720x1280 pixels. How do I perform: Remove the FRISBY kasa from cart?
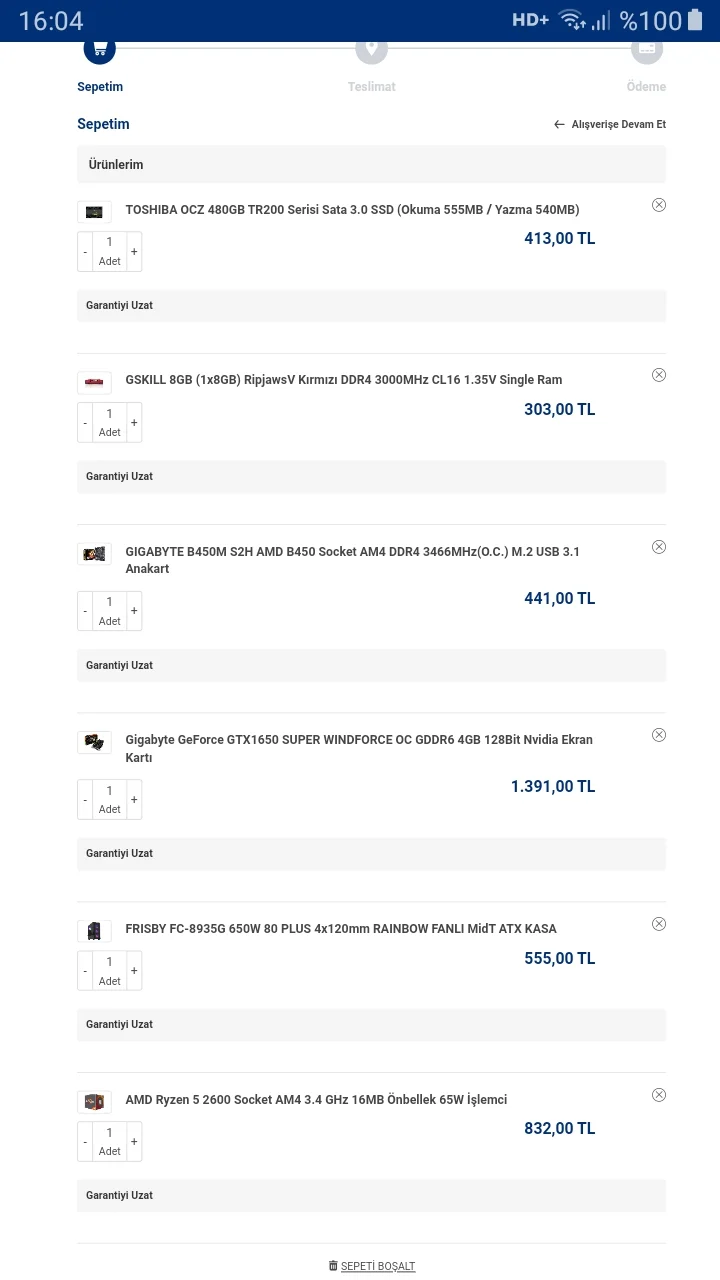coord(659,924)
